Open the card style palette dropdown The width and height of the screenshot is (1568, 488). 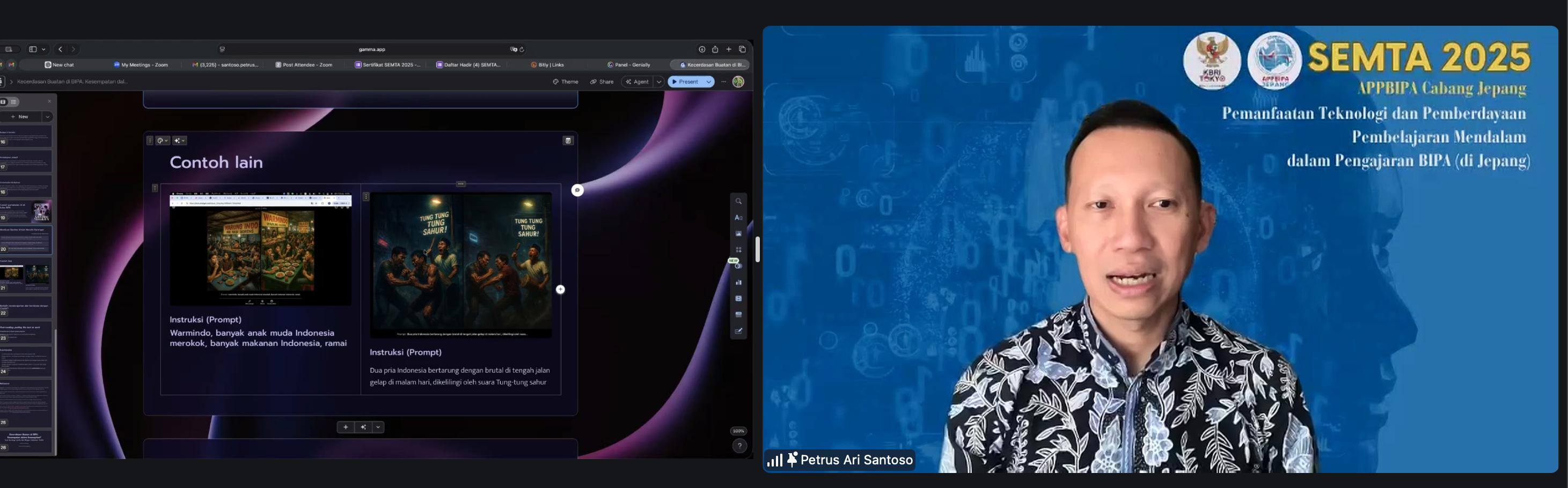[x=163, y=141]
